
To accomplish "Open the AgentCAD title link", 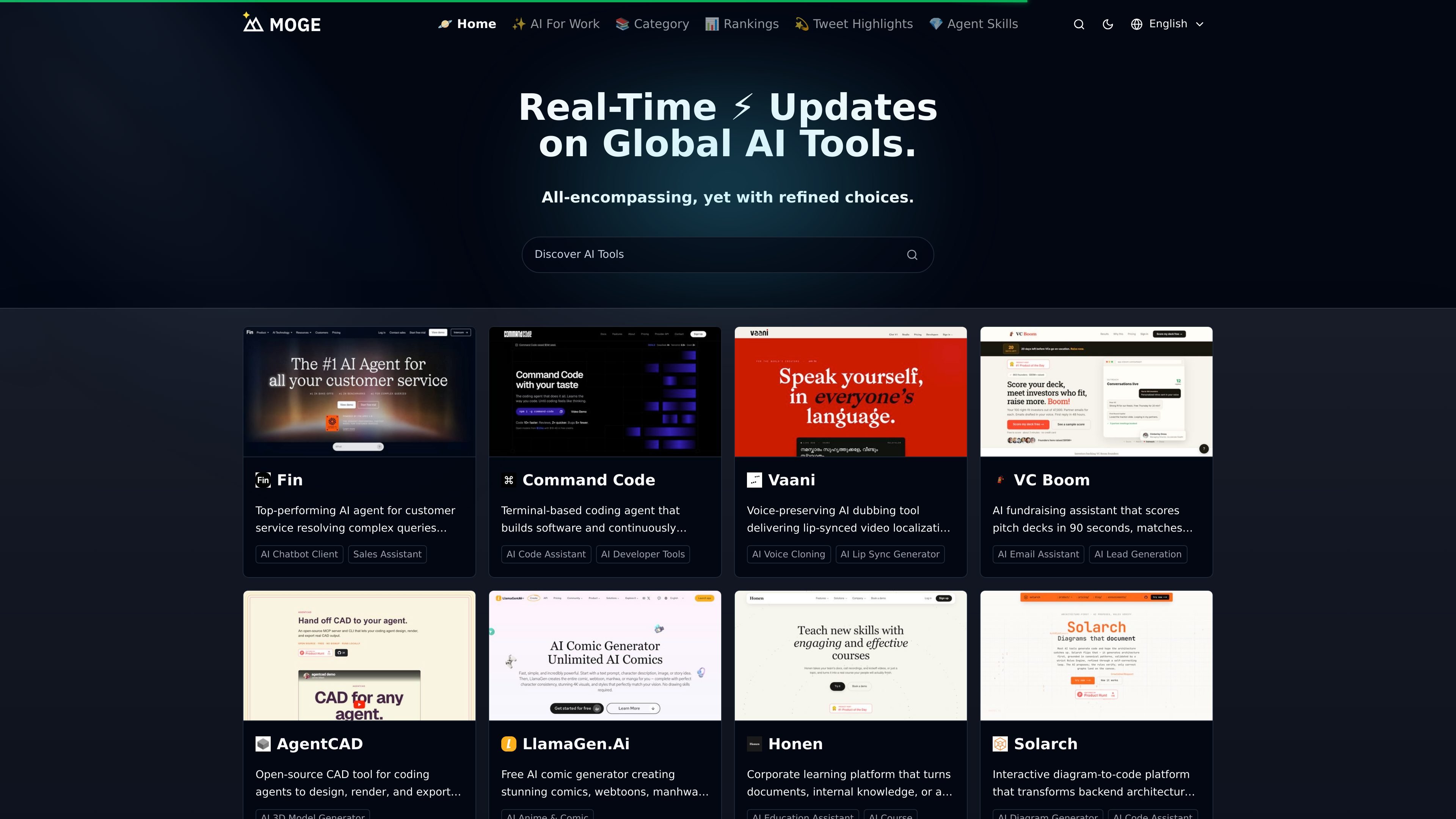I will click(320, 744).
